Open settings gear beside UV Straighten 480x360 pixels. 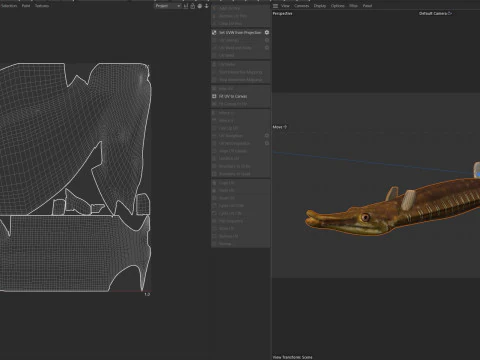pyautogui.click(x=267, y=136)
